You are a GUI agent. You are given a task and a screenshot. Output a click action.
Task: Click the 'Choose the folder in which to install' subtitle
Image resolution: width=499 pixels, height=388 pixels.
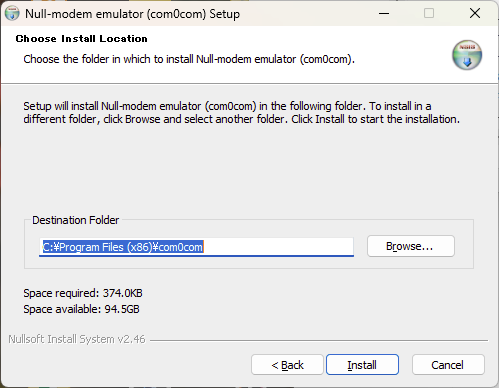click(x=189, y=59)
